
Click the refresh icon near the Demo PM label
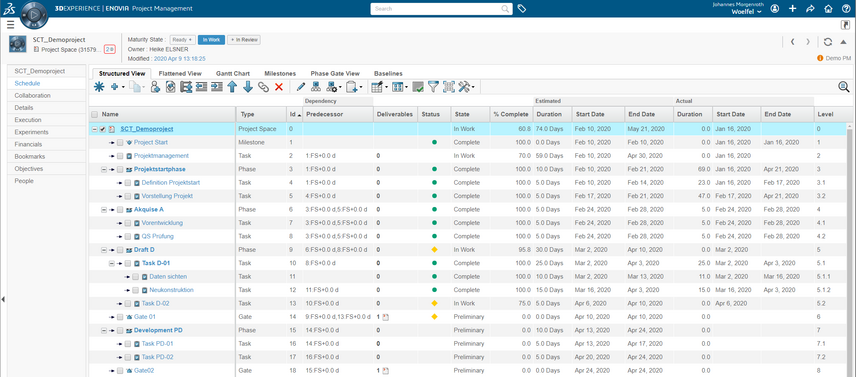point(828,42)
